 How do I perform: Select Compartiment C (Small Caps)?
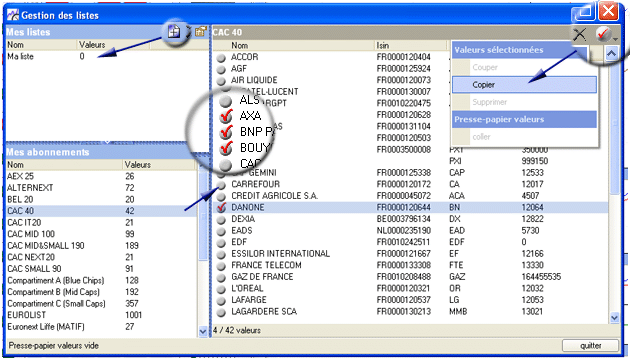101,304
